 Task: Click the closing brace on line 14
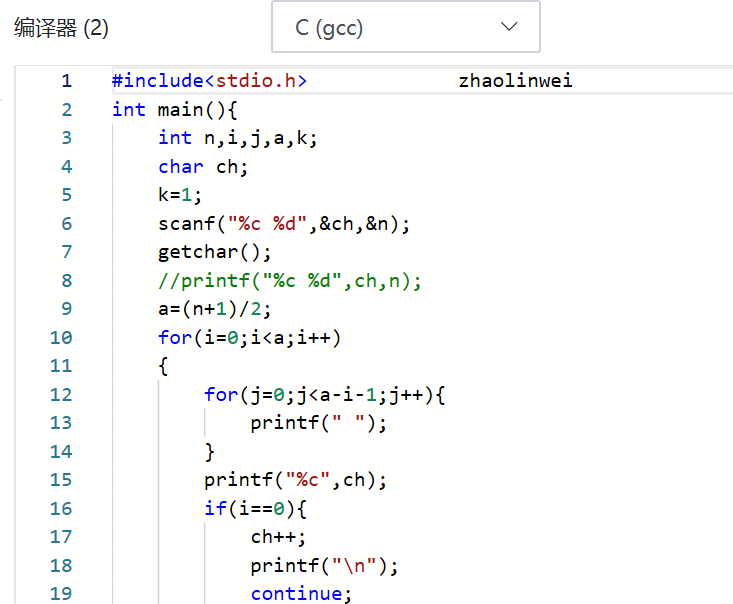click(209, 452)
